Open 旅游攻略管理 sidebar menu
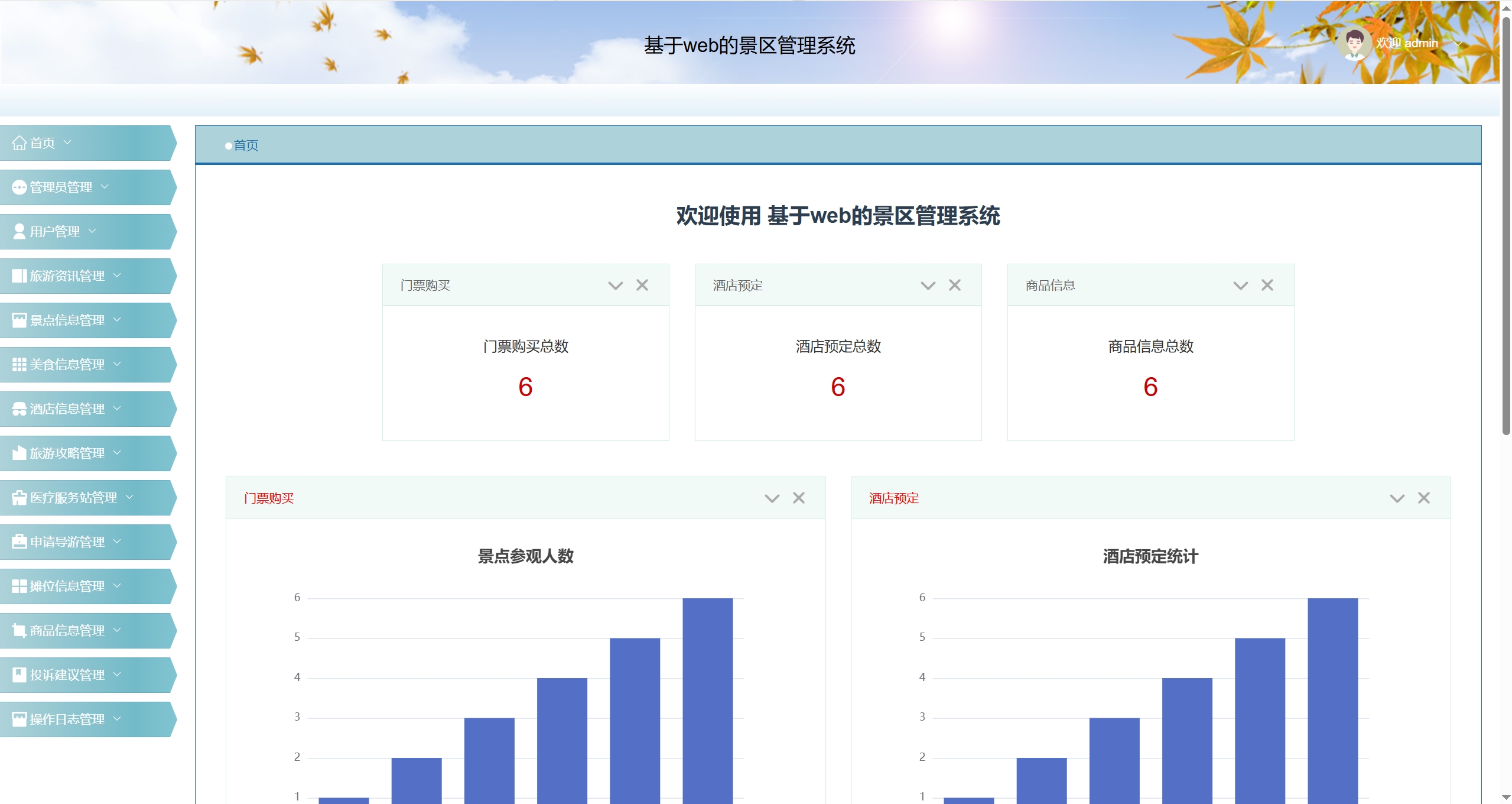1512x804 pixels. coord(87,453)
